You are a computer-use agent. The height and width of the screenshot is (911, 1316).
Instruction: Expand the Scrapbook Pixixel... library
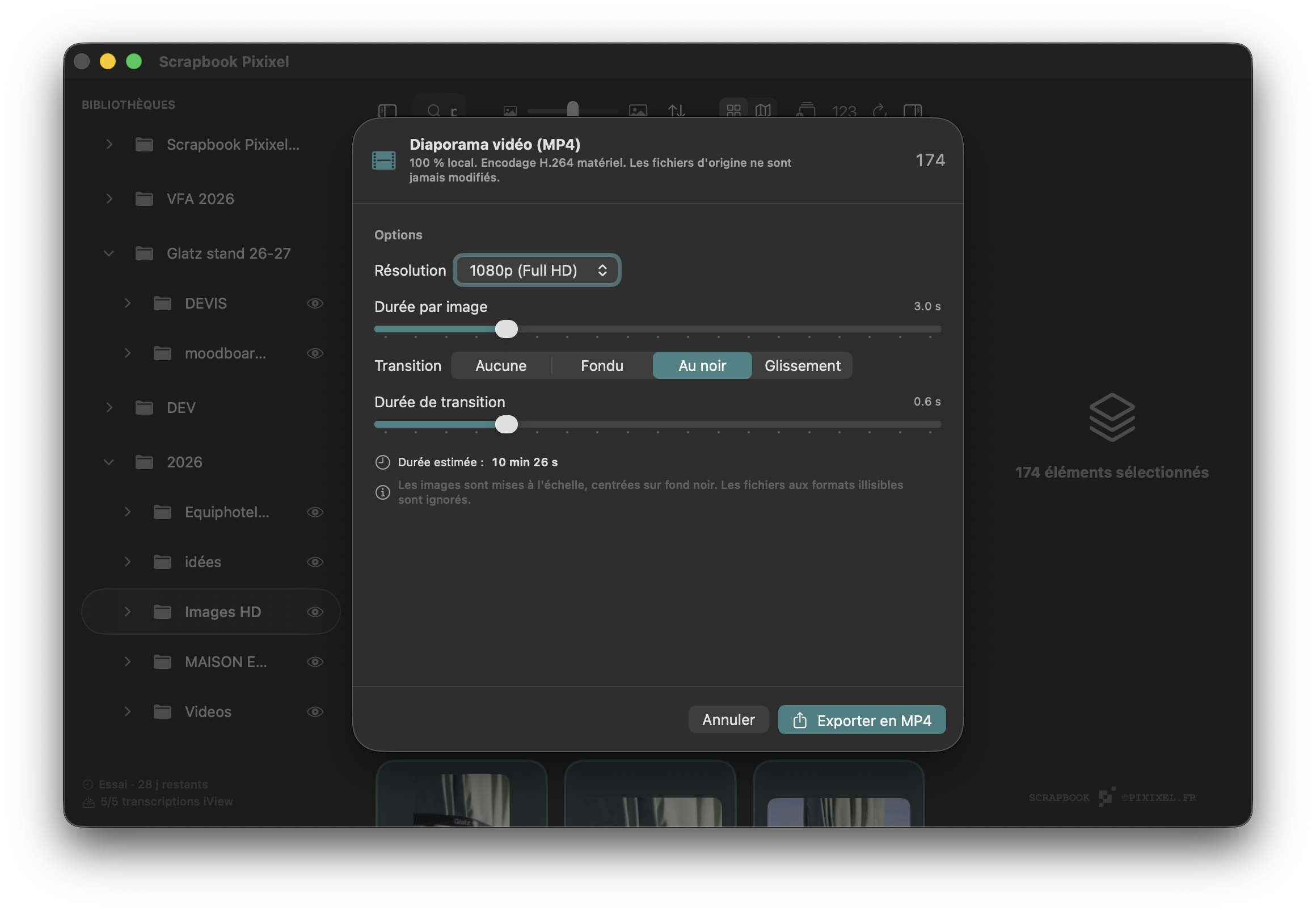(x=109, y=145)
